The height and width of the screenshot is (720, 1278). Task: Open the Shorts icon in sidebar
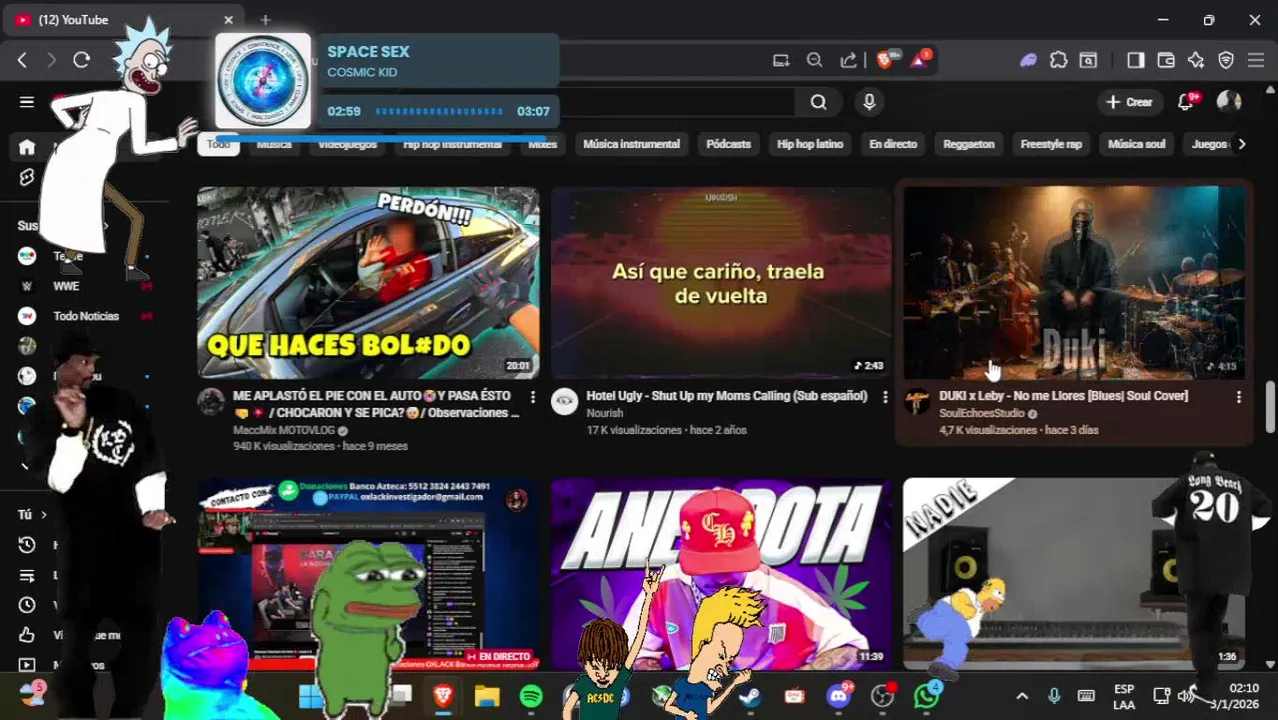(x=27, y=177)
